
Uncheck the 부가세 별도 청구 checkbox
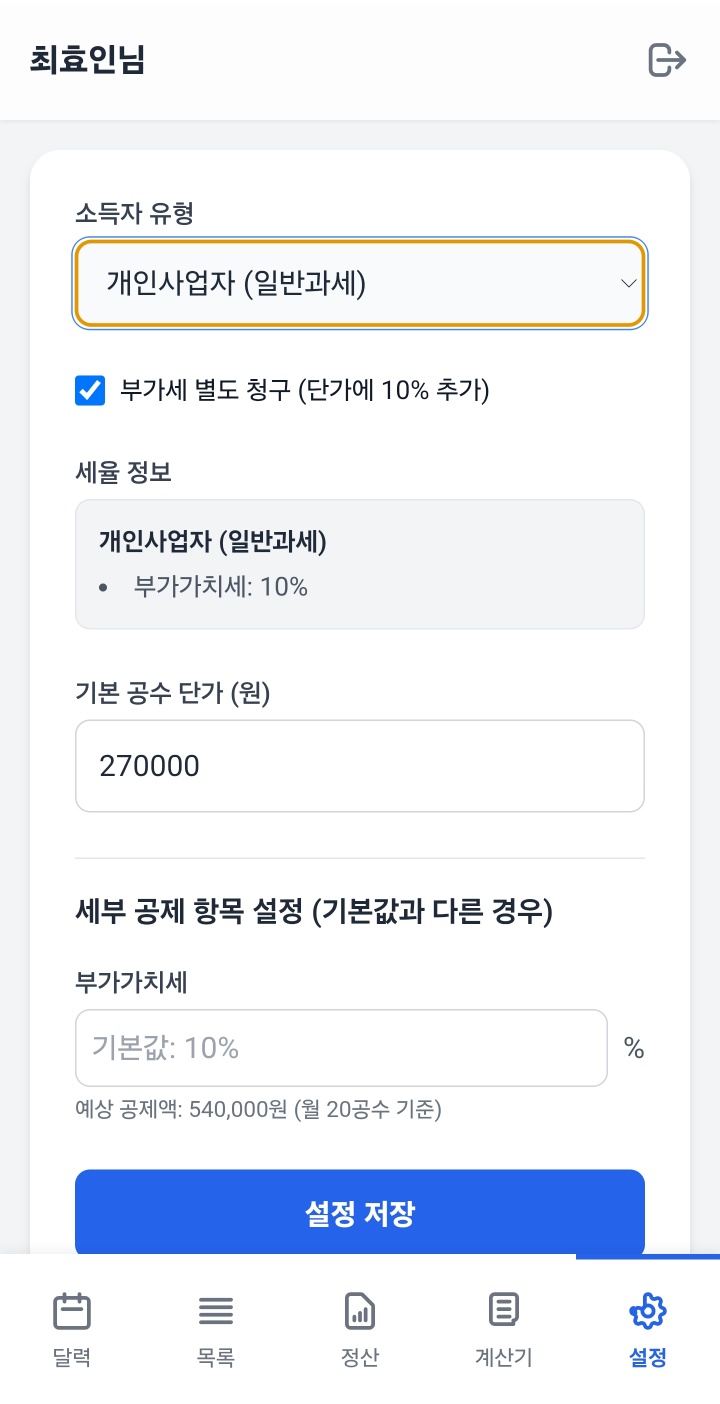pyautogui.click(x=90, y=390)
